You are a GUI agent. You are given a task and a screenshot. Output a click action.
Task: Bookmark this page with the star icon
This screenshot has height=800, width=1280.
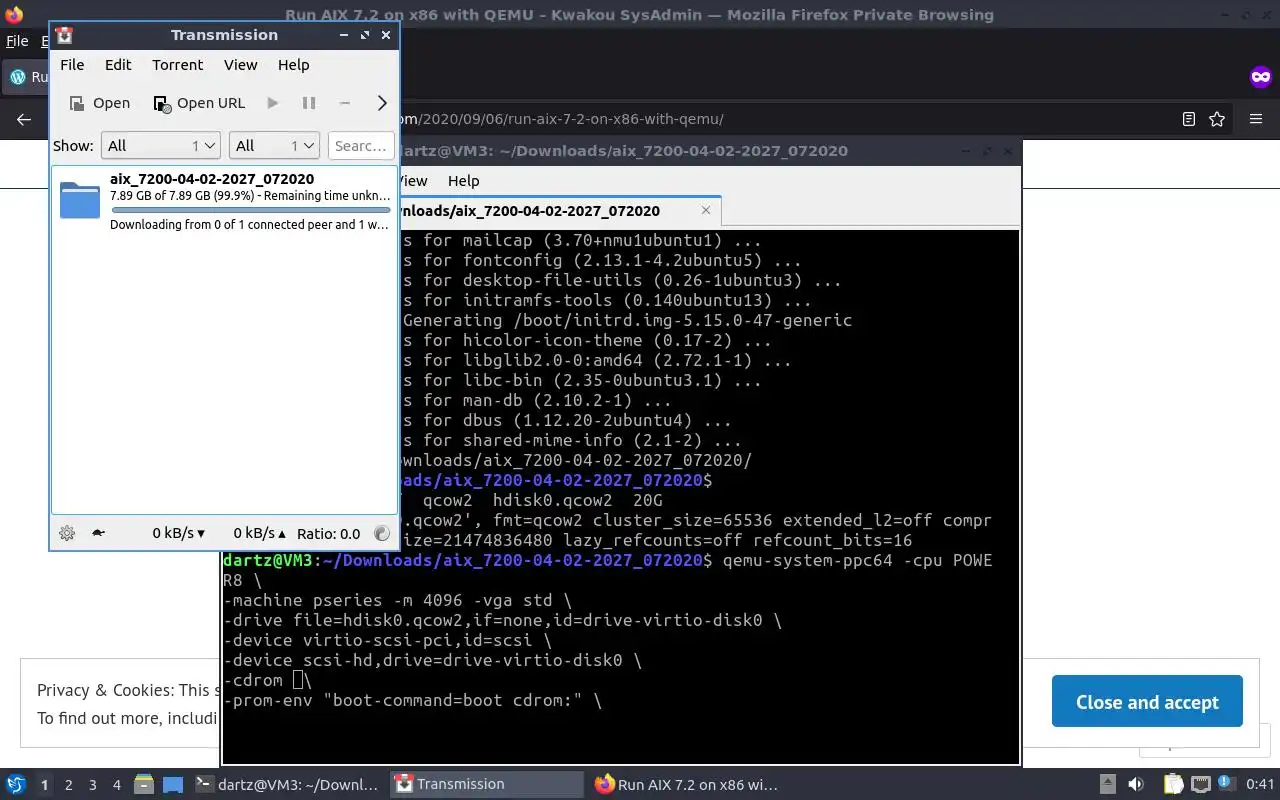pos(1217,119)
